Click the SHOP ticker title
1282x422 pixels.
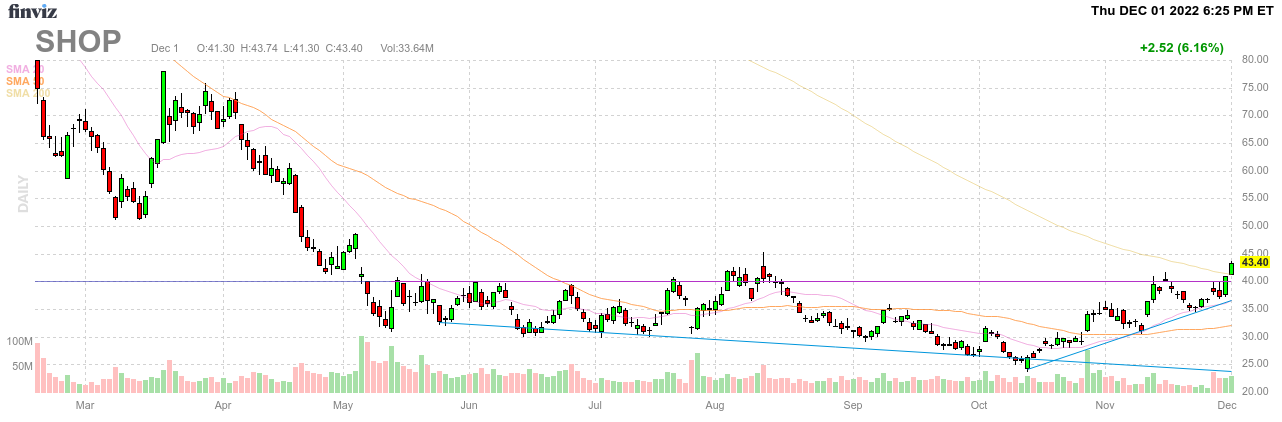pos(79,41)
